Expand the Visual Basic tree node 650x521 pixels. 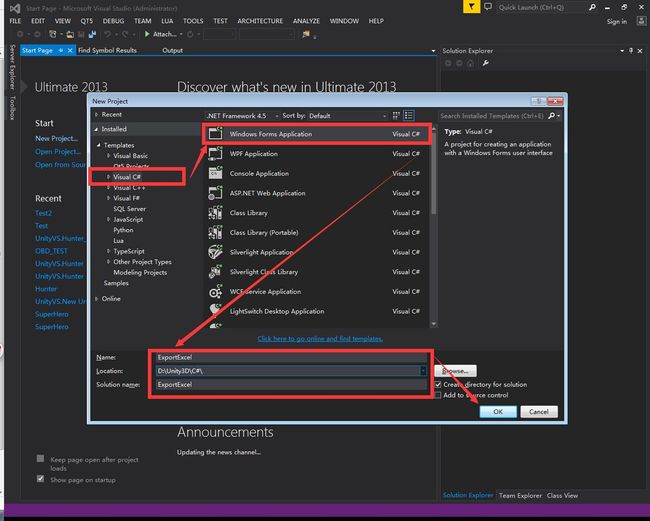108,155
